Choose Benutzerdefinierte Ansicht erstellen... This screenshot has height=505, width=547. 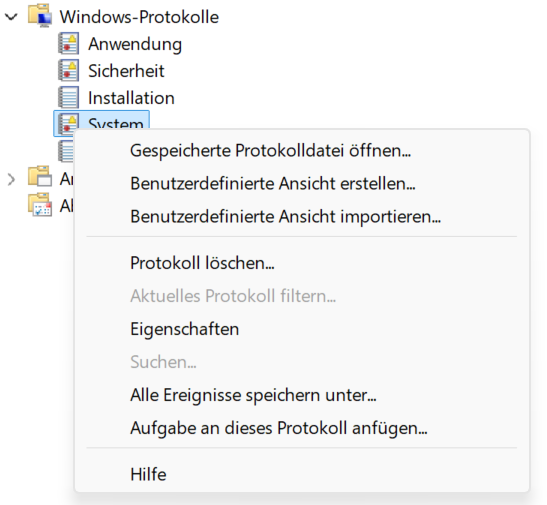click(273, 183)
